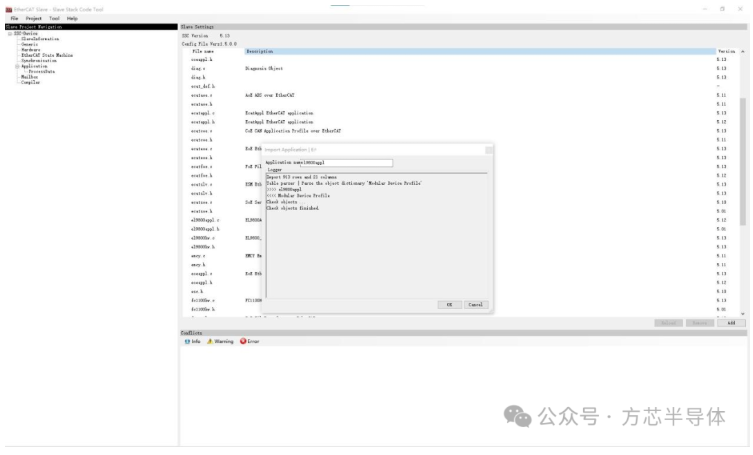Open the Help menu
This screenshot has width=753, height=455.
[x=72, y=18]
